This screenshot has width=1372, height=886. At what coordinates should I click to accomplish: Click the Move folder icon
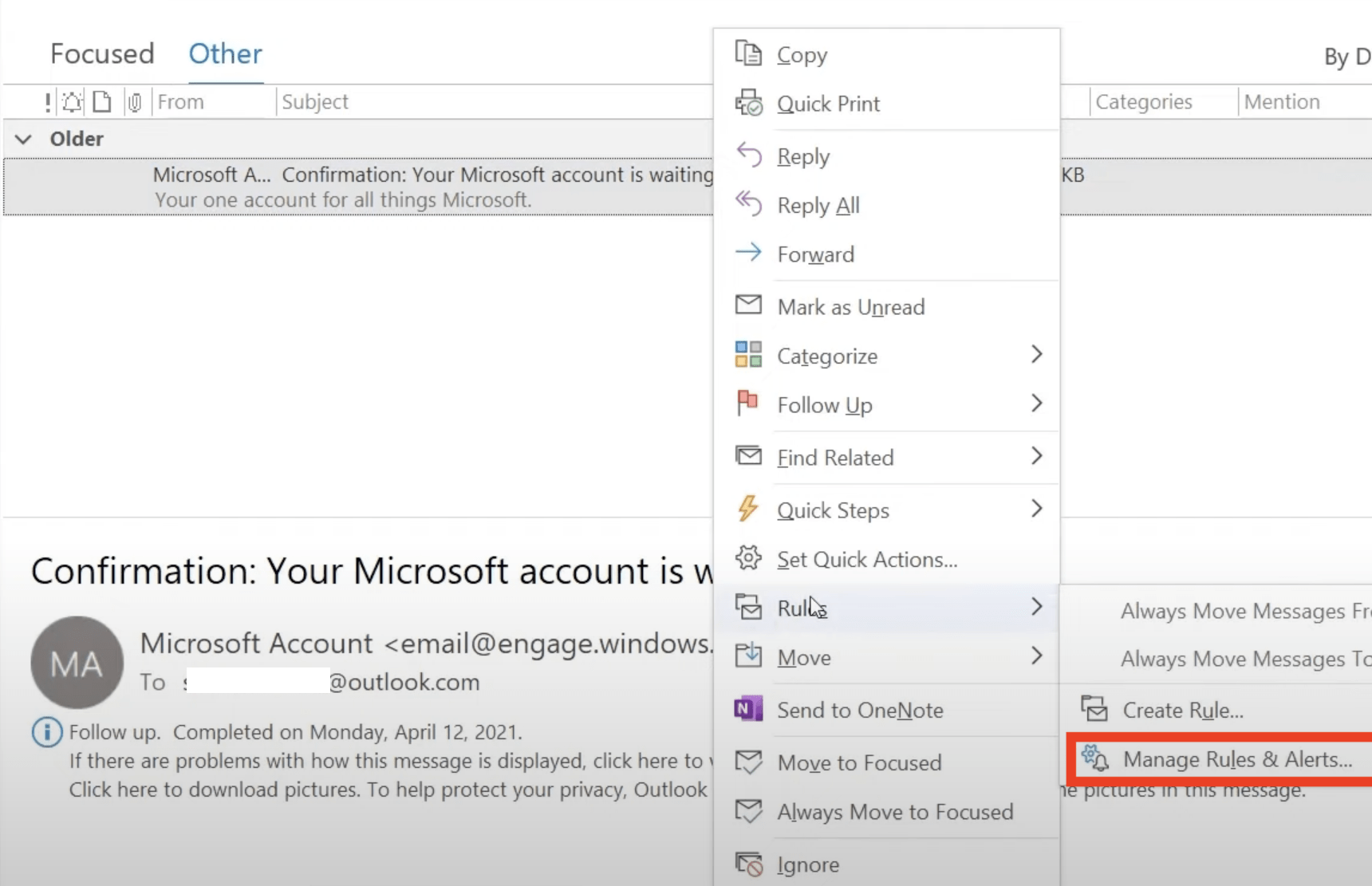pyautogui.click(x=748, y=656)
